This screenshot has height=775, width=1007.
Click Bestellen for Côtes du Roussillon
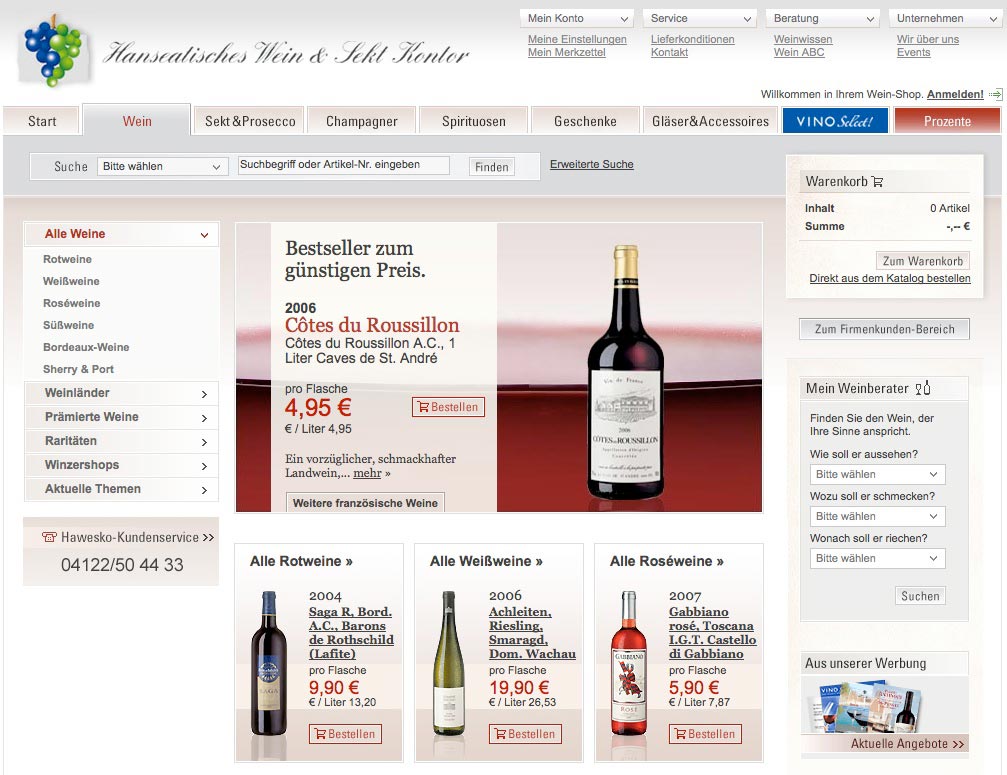(448, 407)
